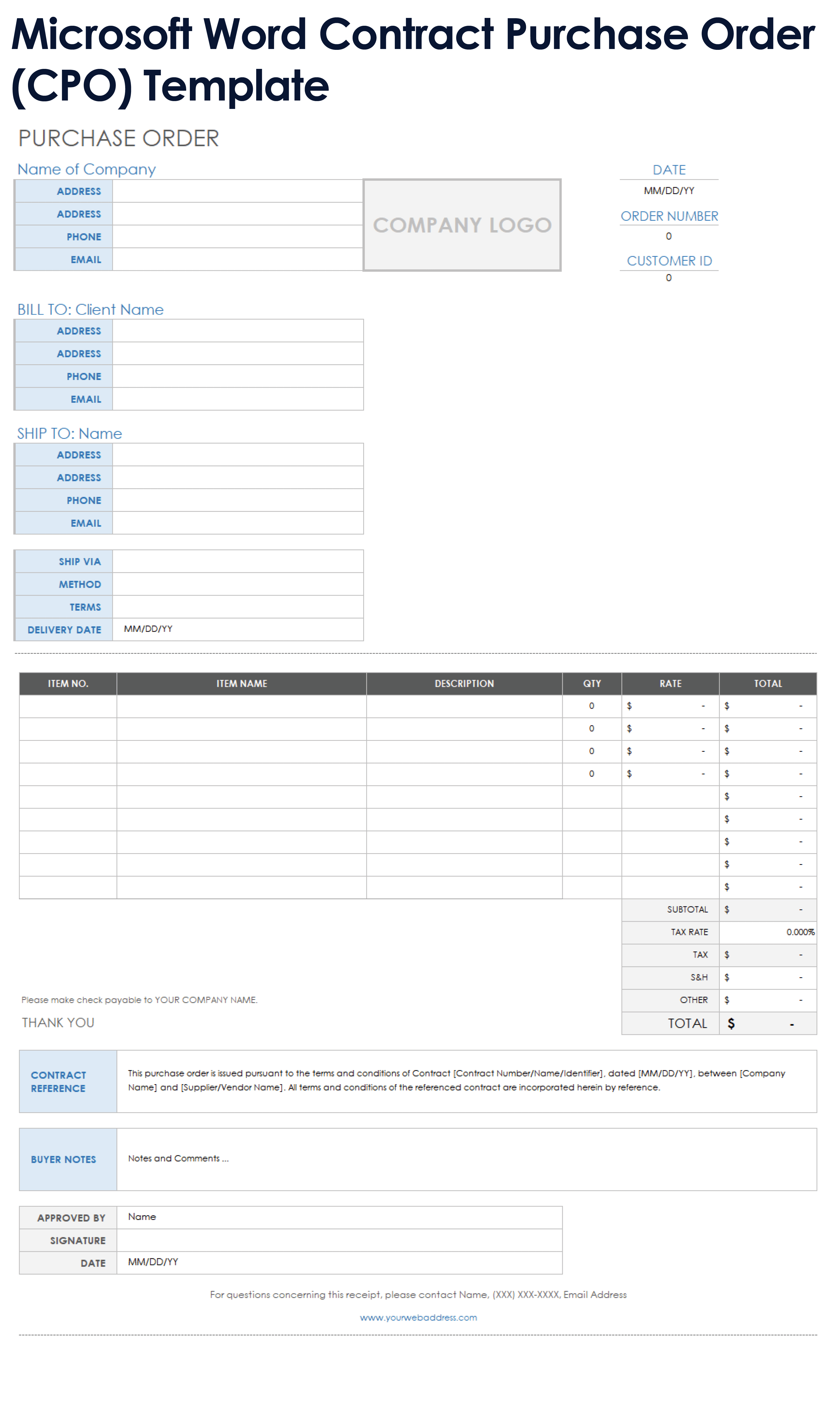Select the BILL TO: Client Name heading

pyautogui.click(x=90, y=309)
